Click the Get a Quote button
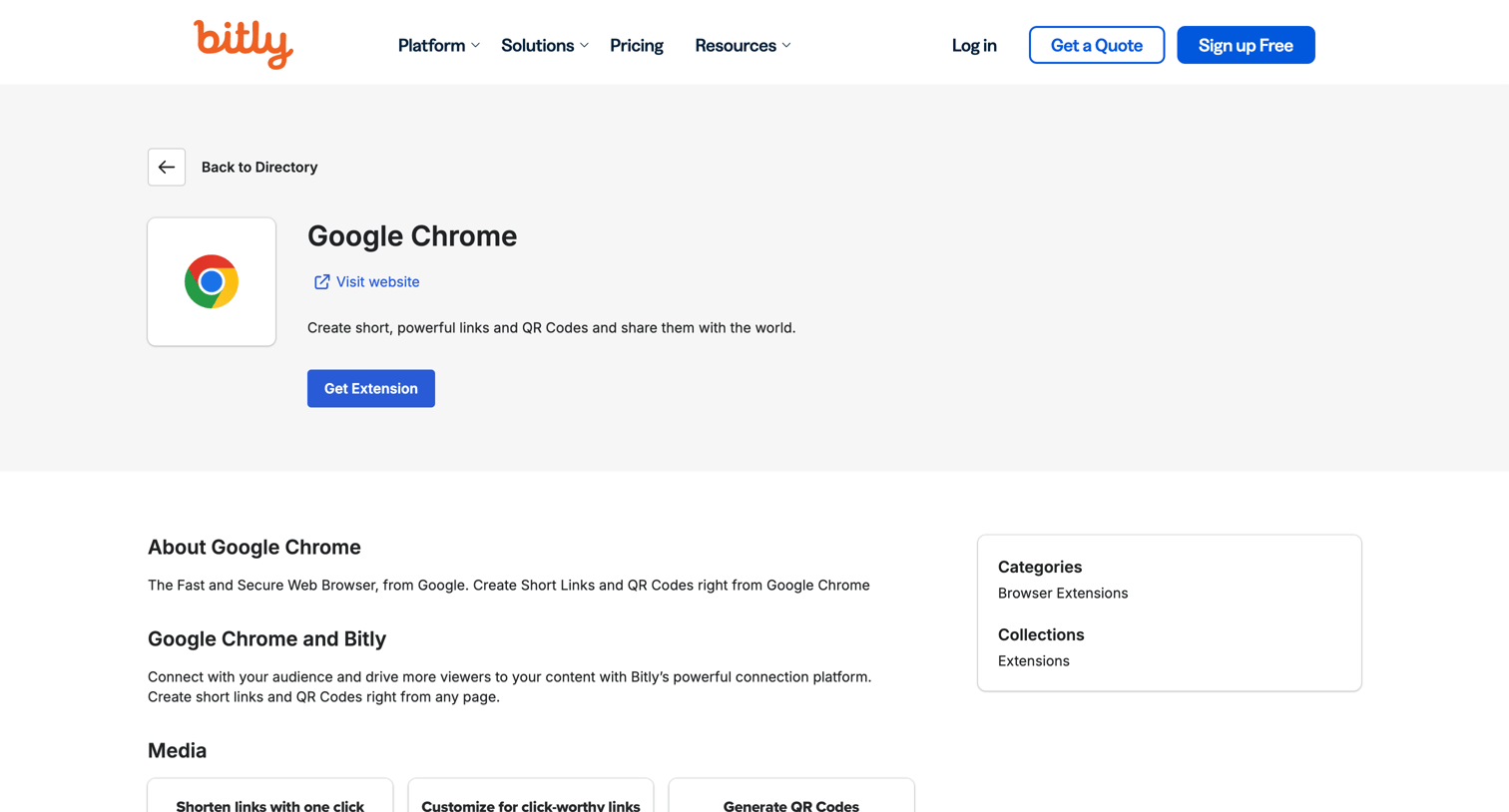The image size is (1509, 812). [1097, 45]
